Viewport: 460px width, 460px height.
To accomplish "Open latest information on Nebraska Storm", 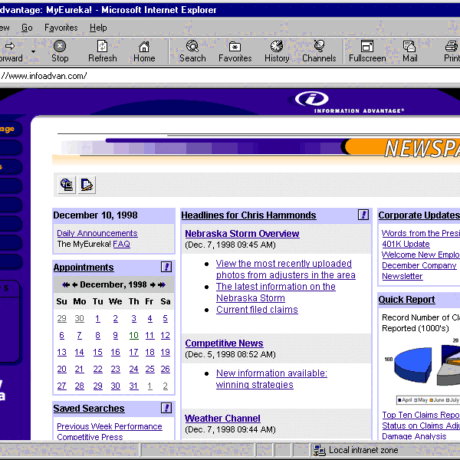I will (x=276, y=292).
